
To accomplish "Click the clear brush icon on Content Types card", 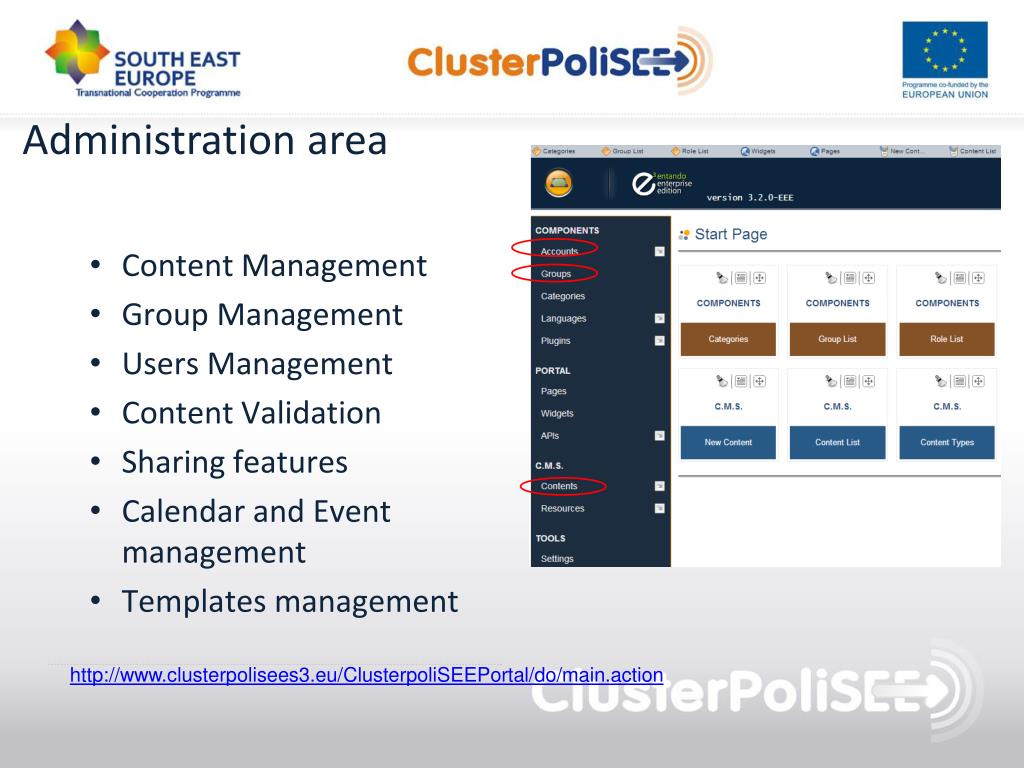I will (940, 381).
